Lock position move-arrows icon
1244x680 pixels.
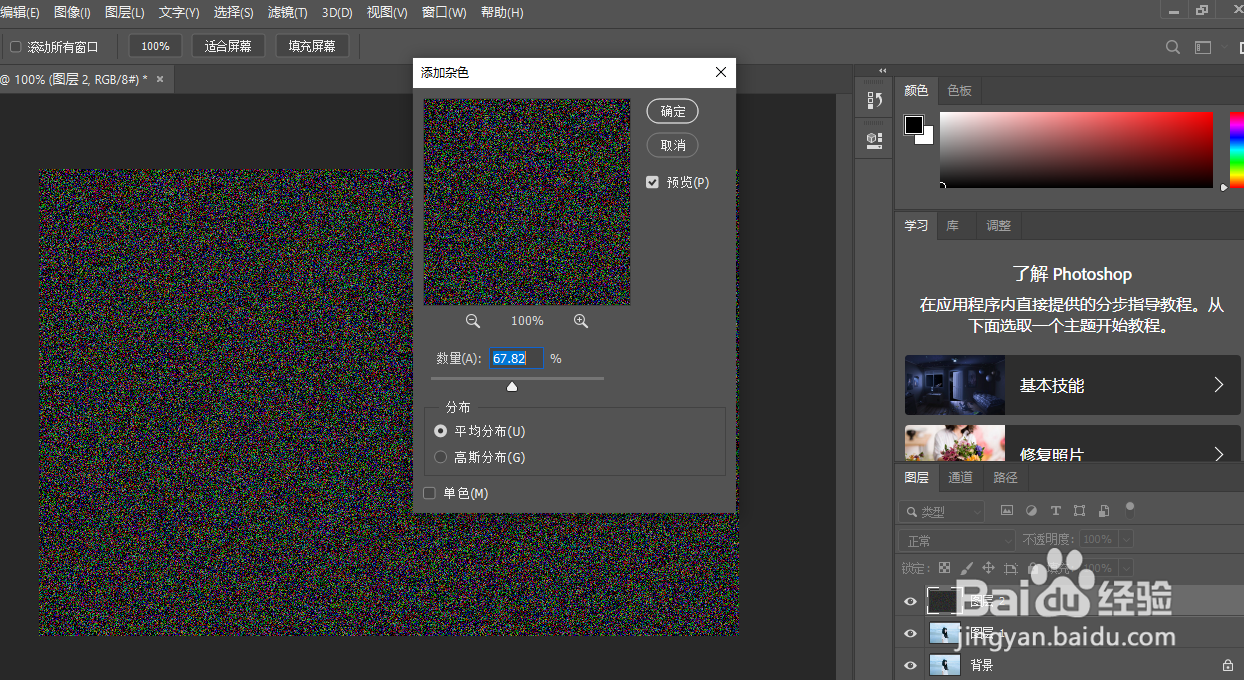coord(988,567)
